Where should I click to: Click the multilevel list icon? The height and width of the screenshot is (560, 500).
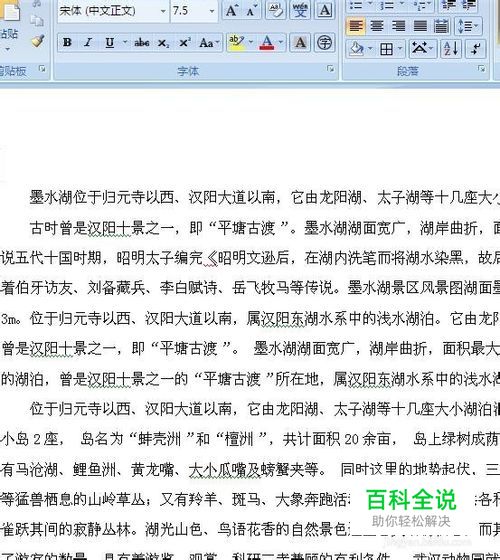pos(421,5)
